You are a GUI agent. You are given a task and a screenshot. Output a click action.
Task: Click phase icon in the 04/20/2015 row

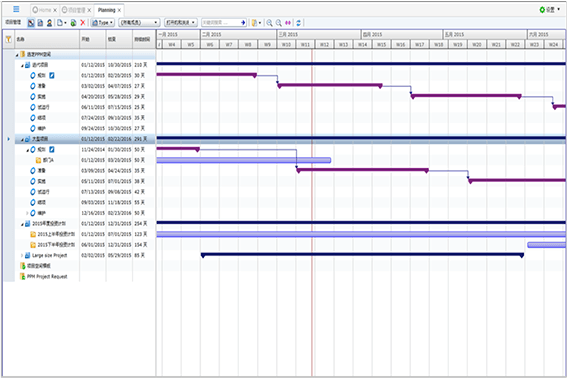click(33, 97)
